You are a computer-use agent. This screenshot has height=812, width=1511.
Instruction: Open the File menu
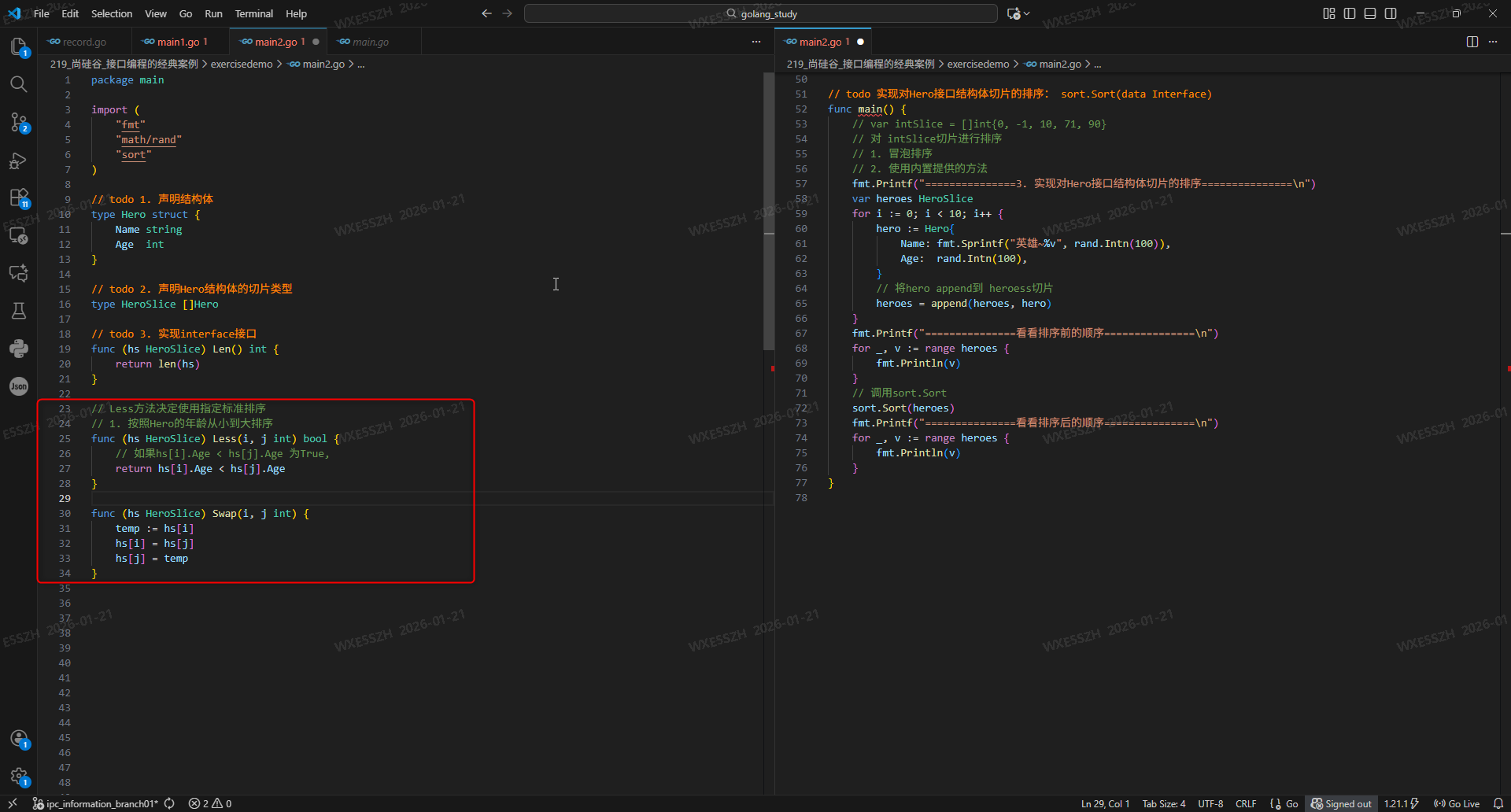(x=42, y=13)
